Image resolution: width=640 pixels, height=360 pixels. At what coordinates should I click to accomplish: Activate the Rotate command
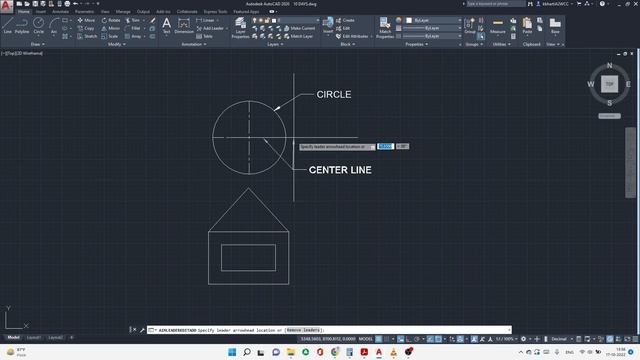[111, 20]
